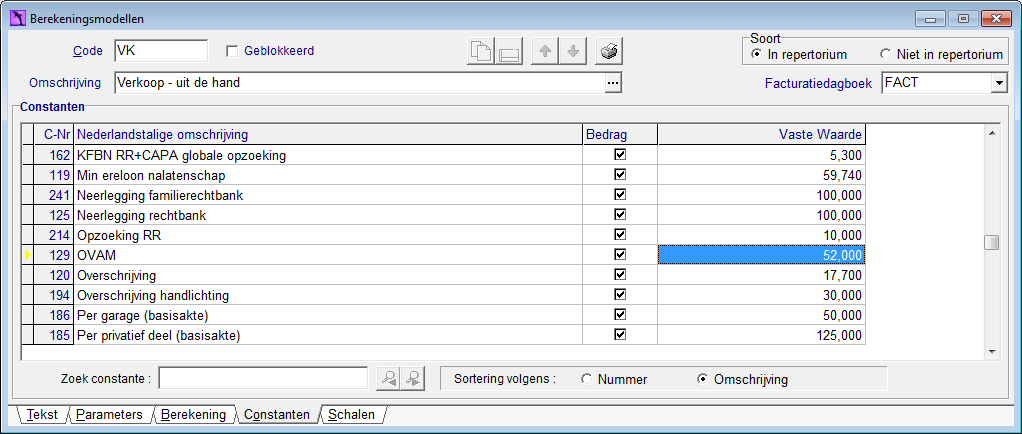Click the Berekeningsmodellen window title icon
The image size is (1022, 434).
18,19
